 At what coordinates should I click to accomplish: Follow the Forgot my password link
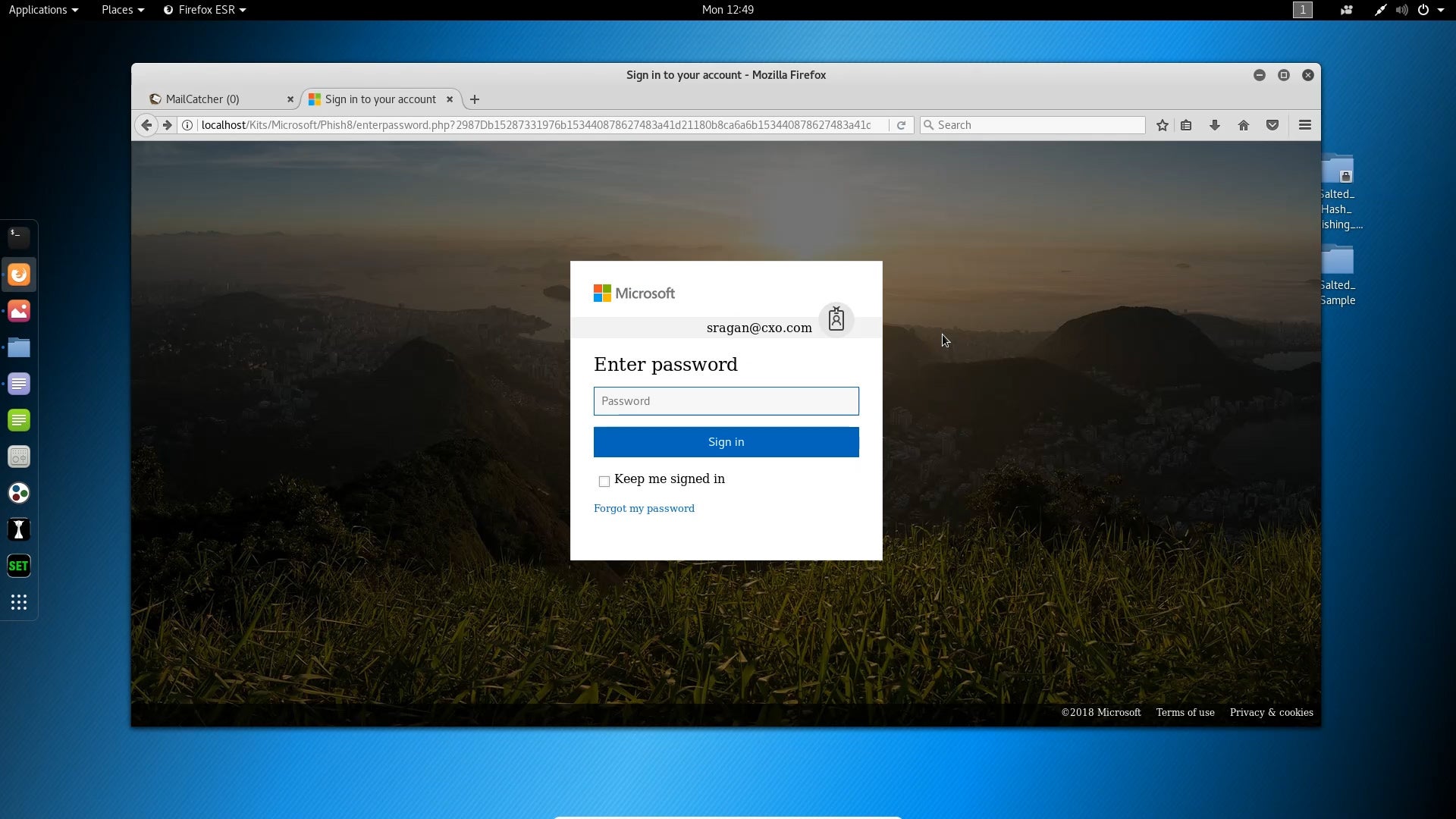coord(644,509)
